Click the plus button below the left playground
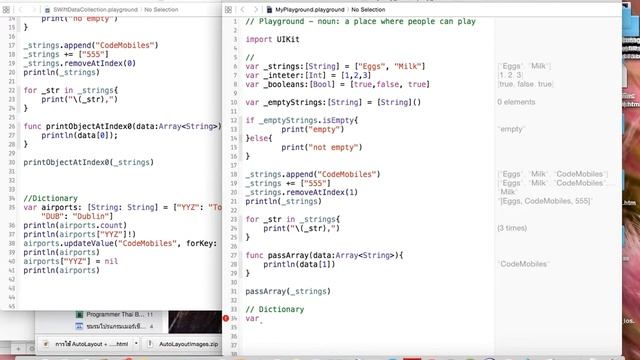The height and width of the screenshot is (360, 640). (x=18, y=349)
